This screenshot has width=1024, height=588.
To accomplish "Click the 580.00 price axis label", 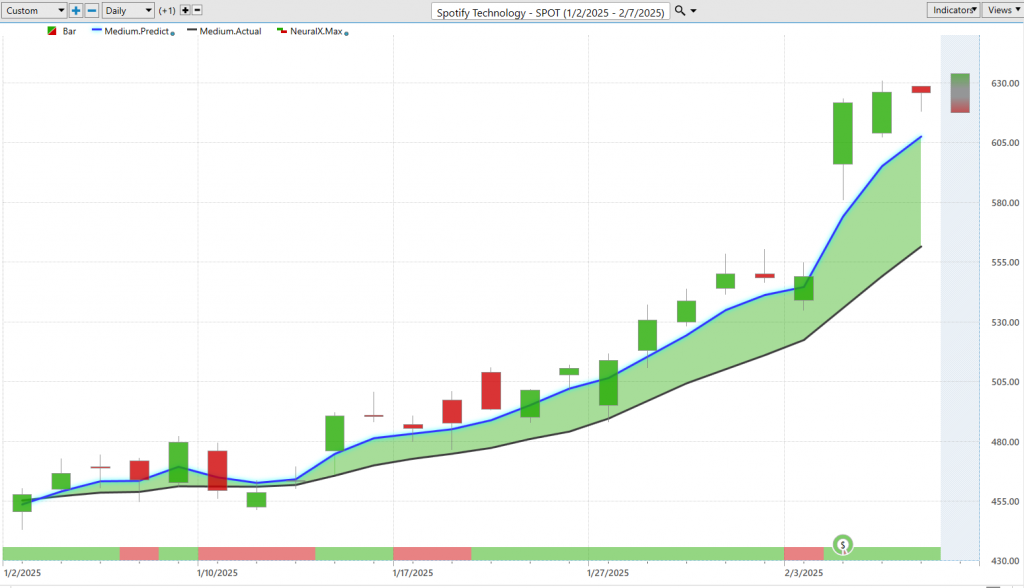I will (1005, 203).
